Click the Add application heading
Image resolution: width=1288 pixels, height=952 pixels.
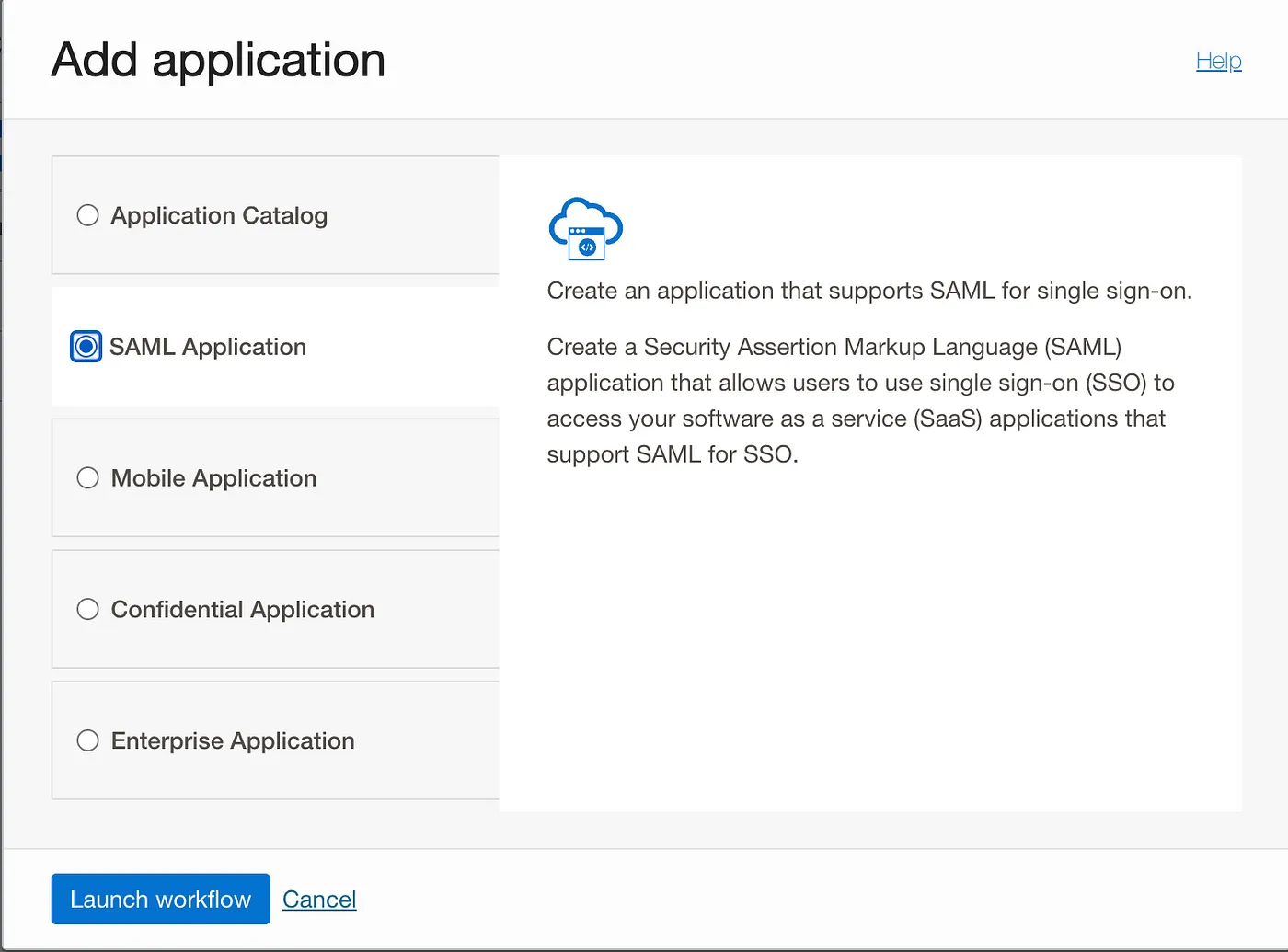click(218, 61)
